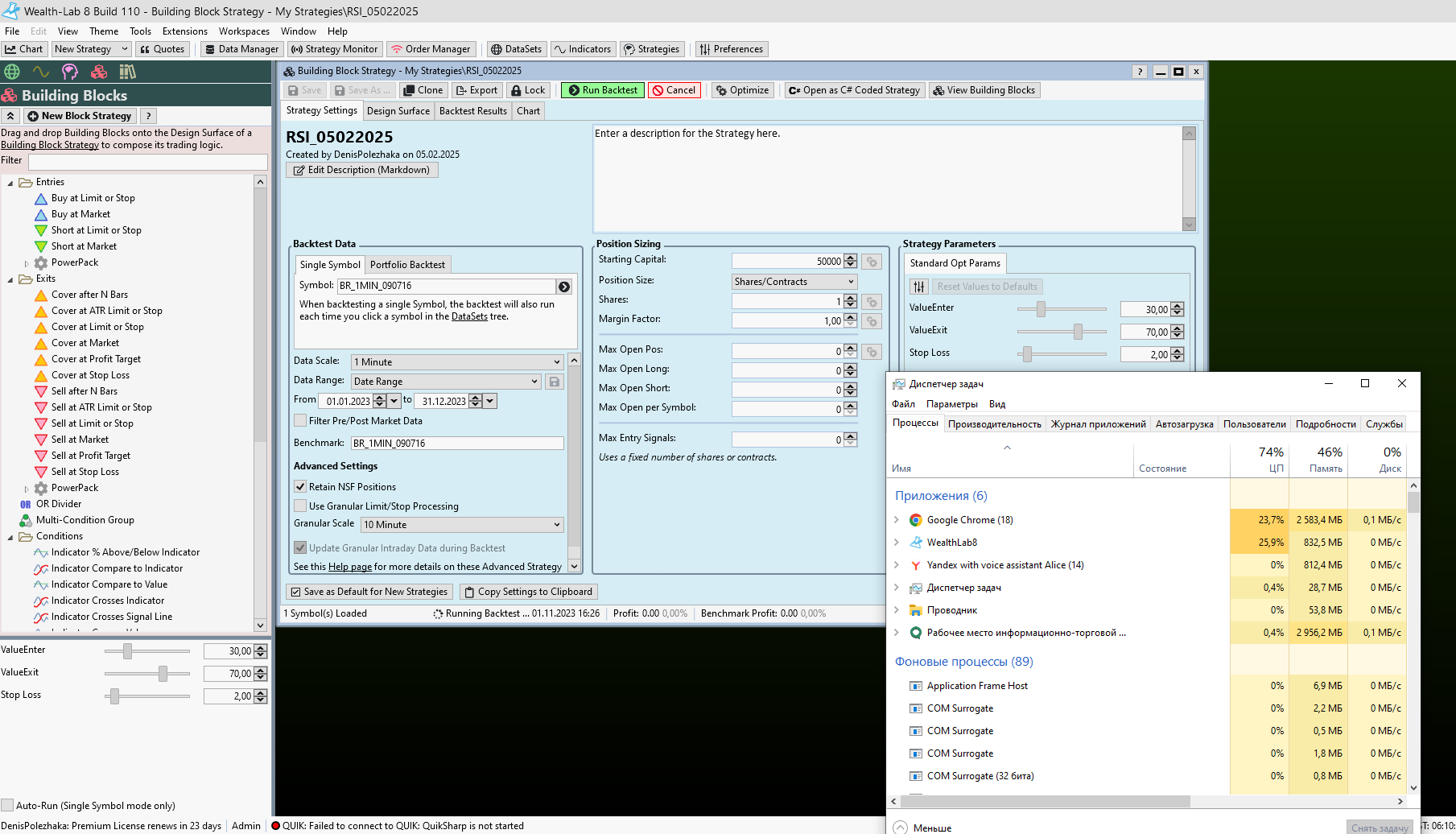Open Indicators from the main toolbar

(583, 49)
